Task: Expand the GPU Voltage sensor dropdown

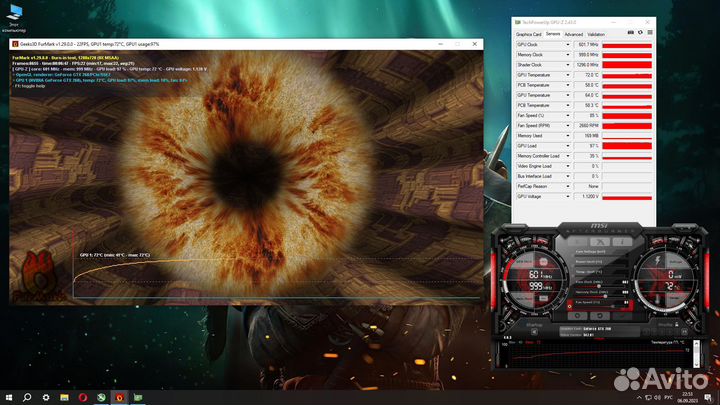Action: (x=568, y=196)
